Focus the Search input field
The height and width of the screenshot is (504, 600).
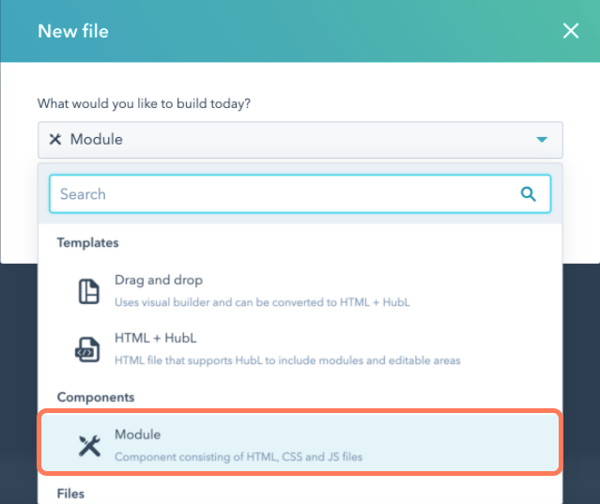click(x=300, y=194)
